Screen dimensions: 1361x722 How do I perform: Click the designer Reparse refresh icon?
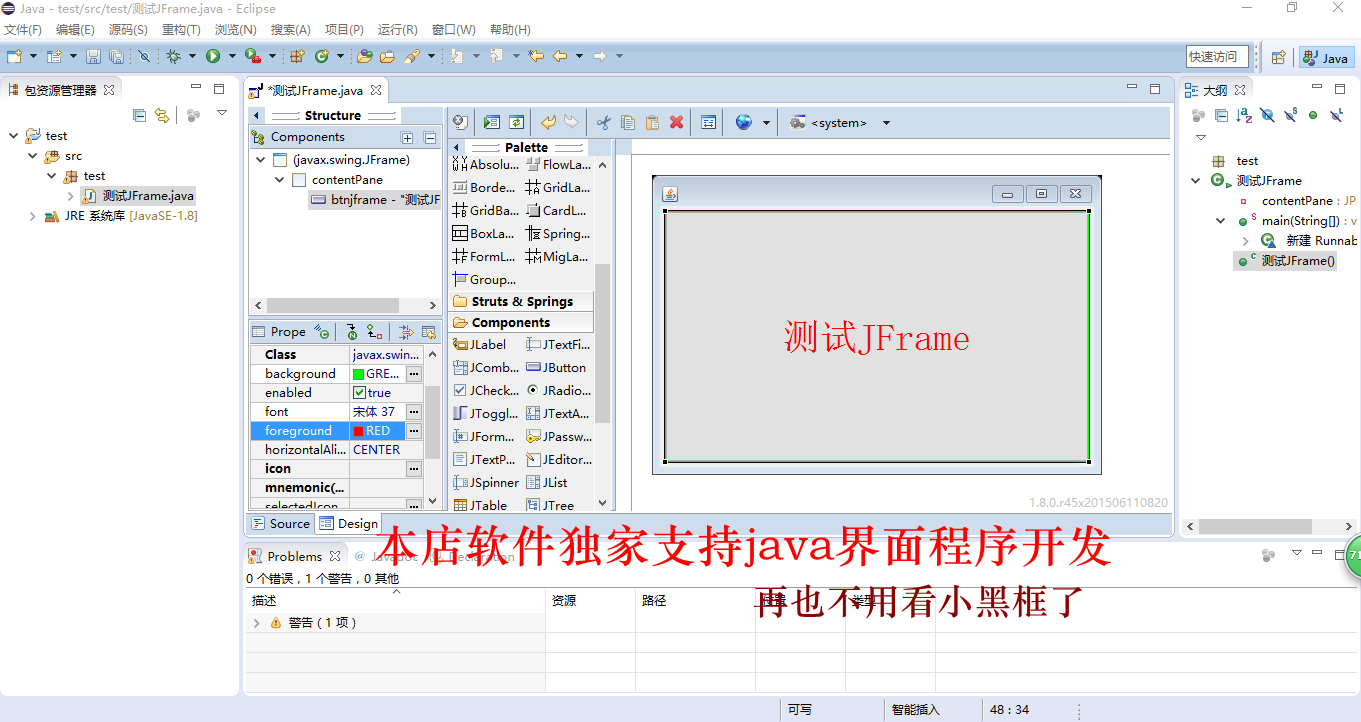516,122
